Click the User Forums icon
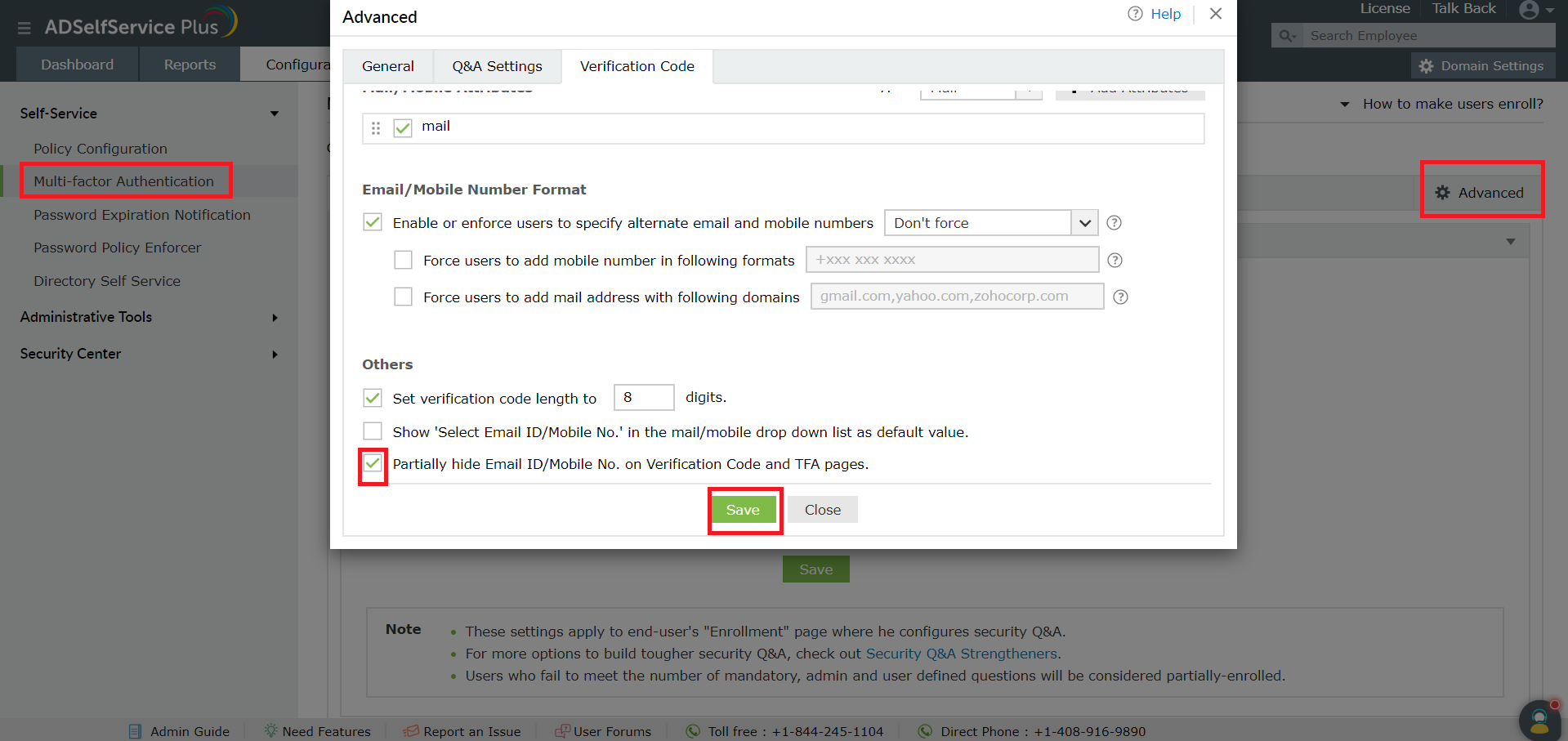Image resolution: width=1568 pixels, height=741 pixels. click(562, 731)
